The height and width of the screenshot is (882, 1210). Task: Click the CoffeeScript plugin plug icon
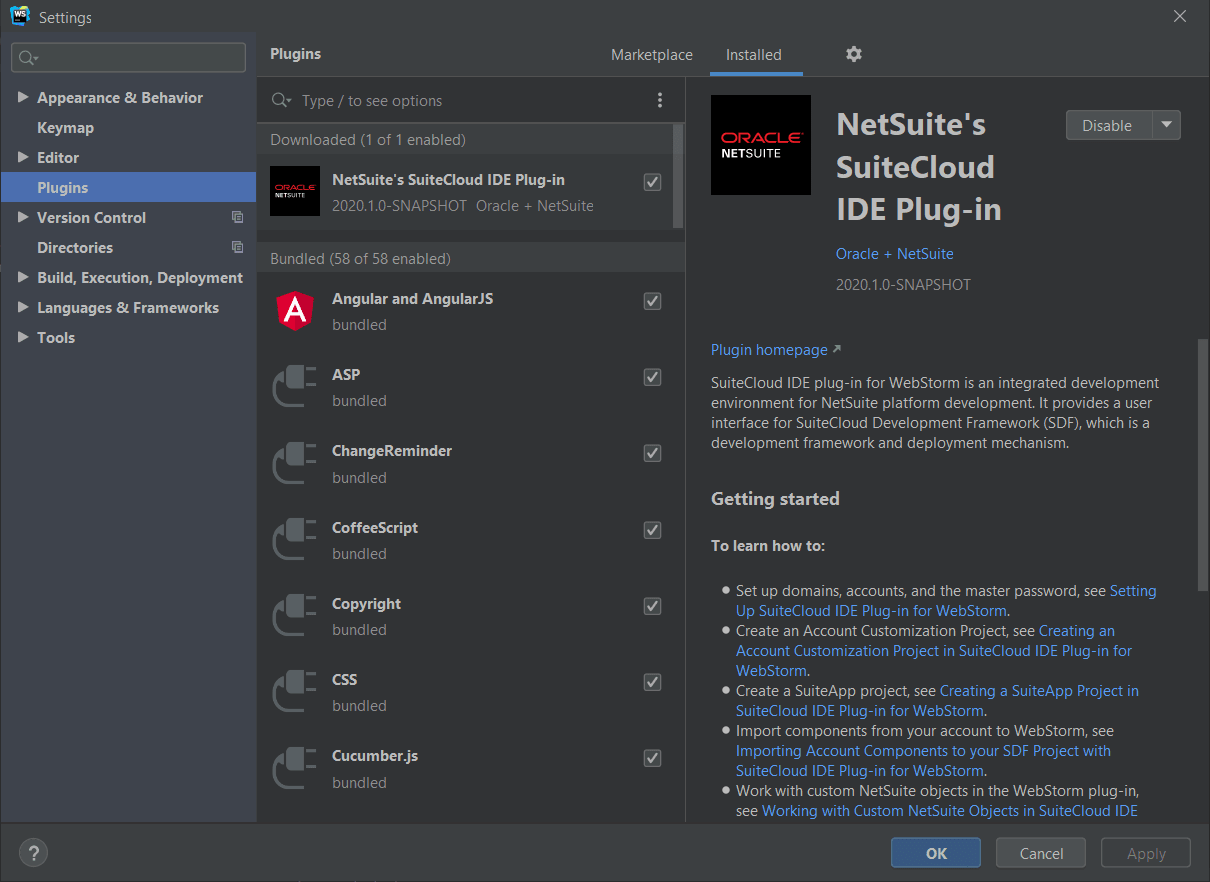[x=295, y=540]
